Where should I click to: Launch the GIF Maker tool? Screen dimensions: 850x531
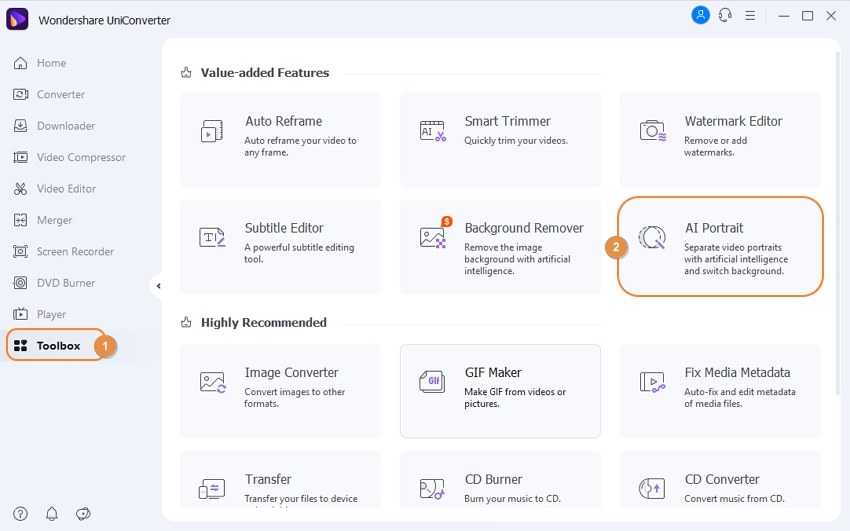(500, 391)
